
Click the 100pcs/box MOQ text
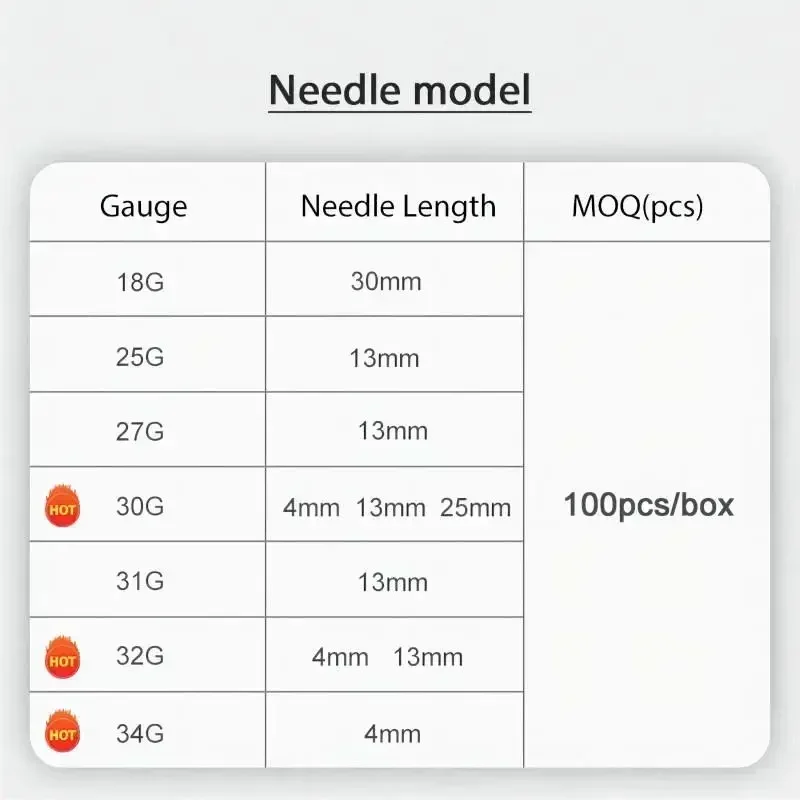coord(648,505)
